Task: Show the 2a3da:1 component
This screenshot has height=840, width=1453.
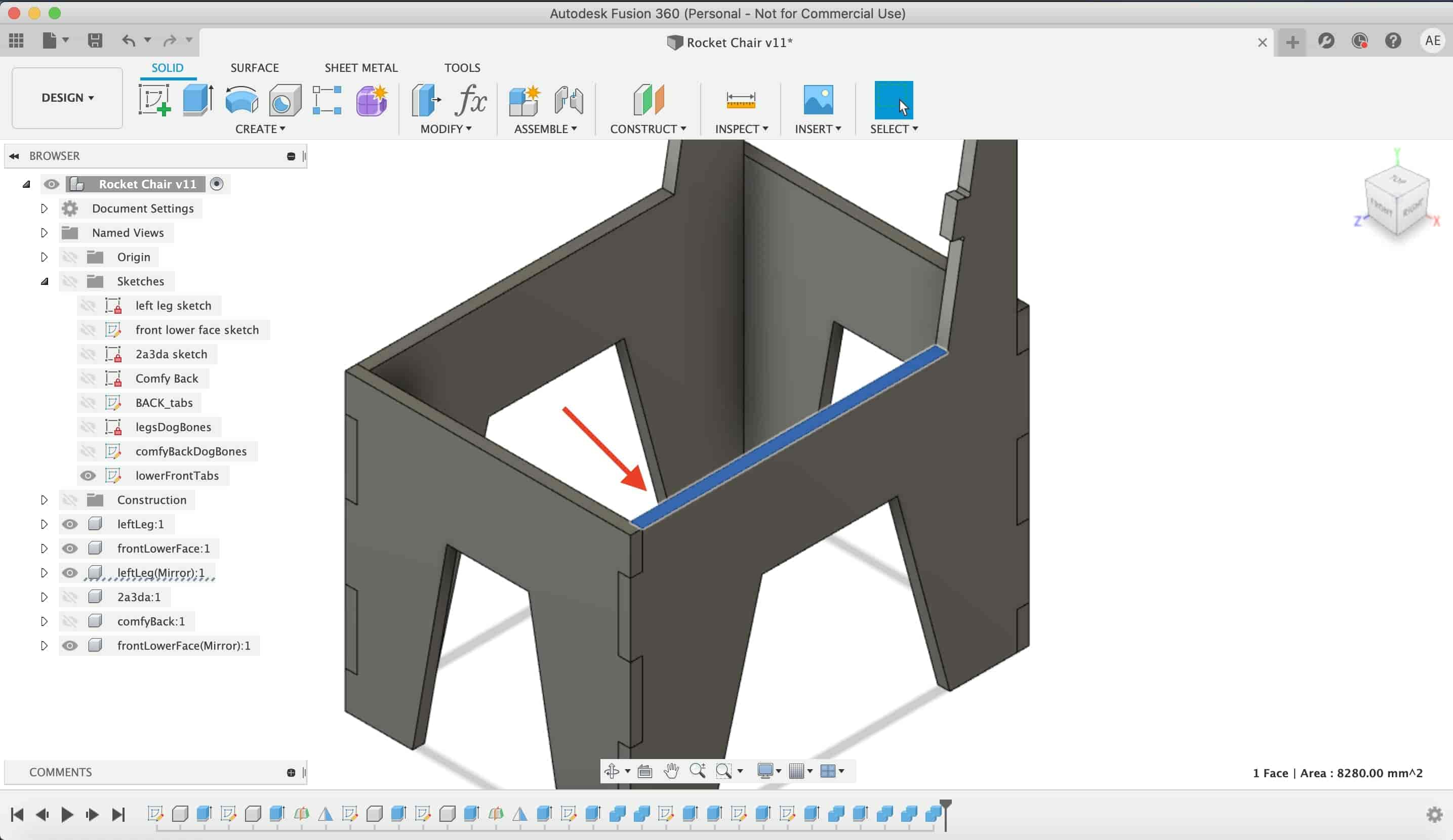Action: [x=69, y=597]
